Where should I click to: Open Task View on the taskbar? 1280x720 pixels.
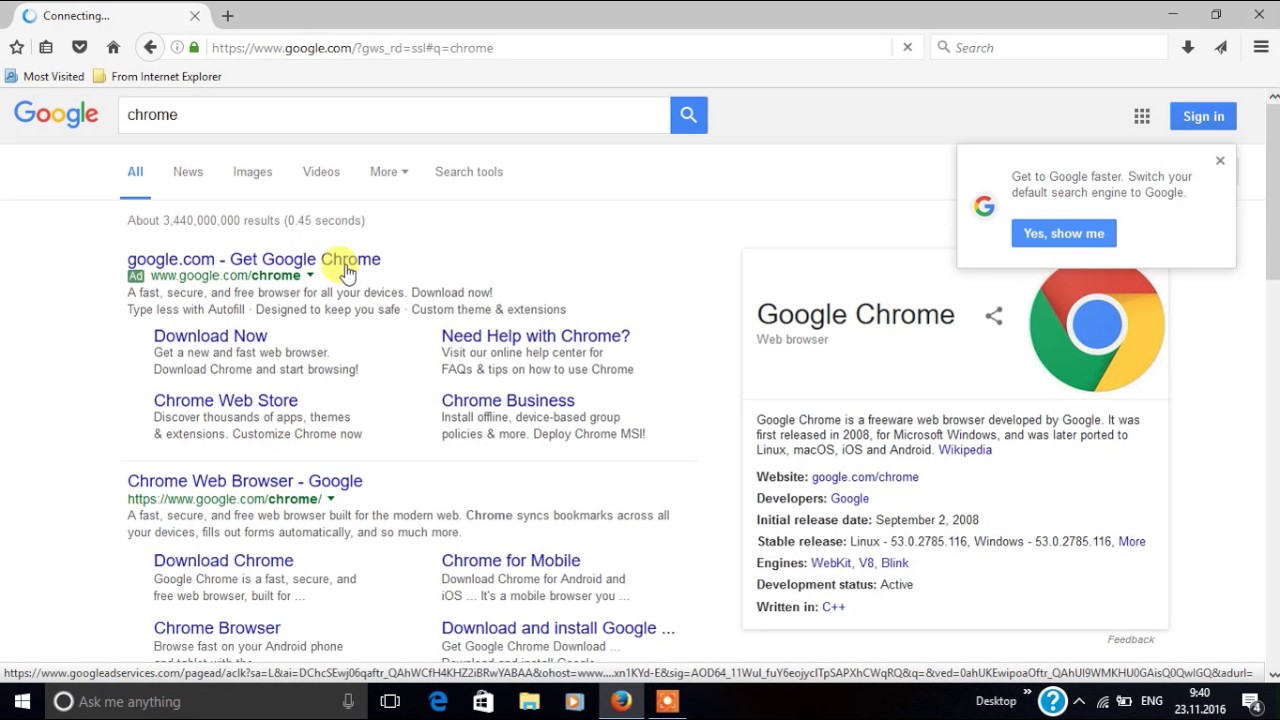coord(390,701)
